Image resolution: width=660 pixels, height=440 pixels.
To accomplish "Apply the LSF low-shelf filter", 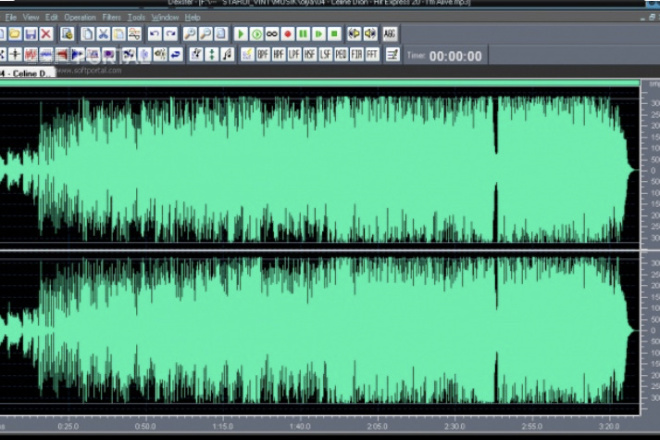I will tap(325, 54).
